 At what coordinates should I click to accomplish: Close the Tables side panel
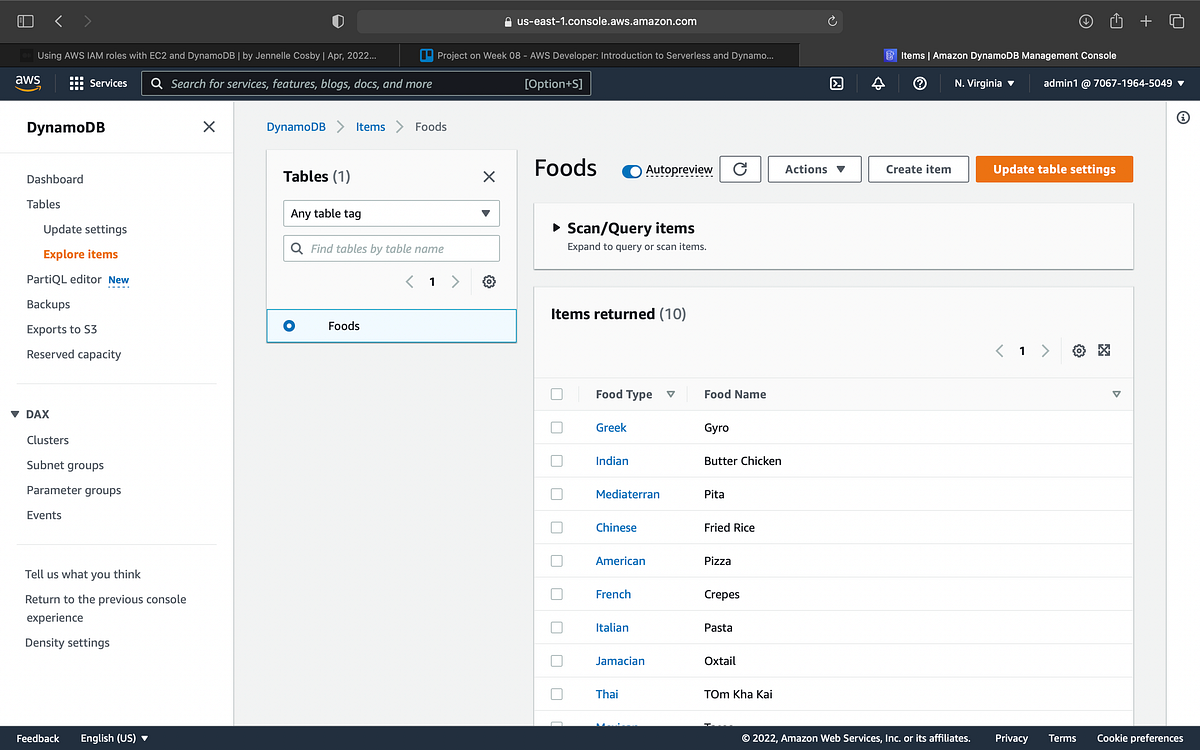pyautogui.click(x=489, y=176)
